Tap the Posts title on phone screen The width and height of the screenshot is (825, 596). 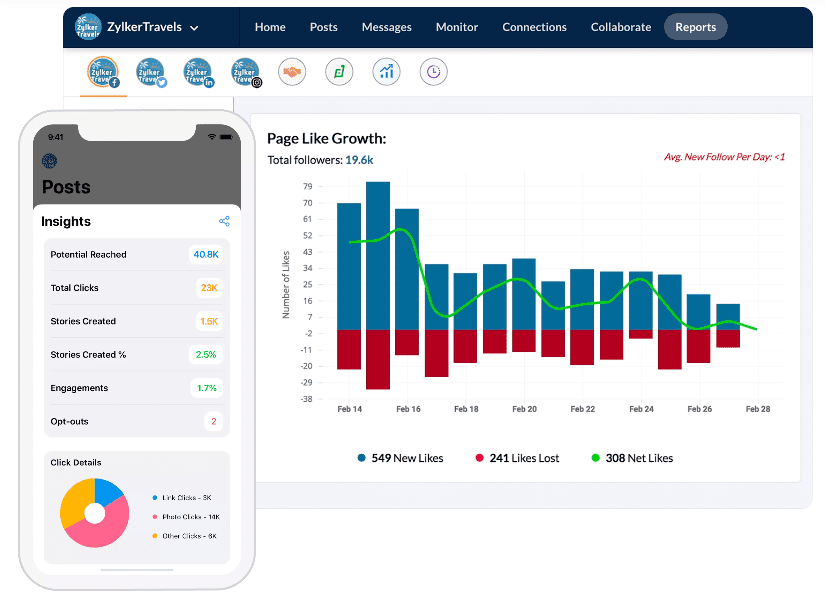(66, 187)
